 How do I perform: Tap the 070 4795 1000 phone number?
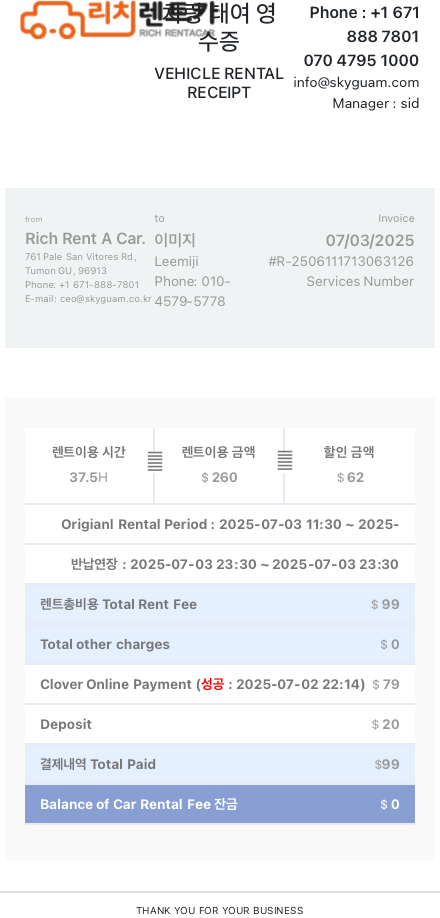point(361,60)
